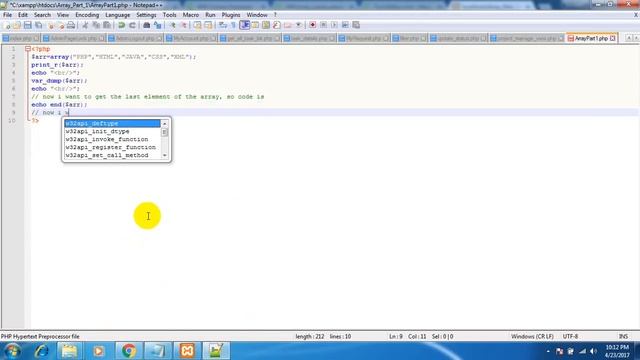Toggle the Word wrap toolbar button
The image size is (640, 360).
[x=223, y=25]
